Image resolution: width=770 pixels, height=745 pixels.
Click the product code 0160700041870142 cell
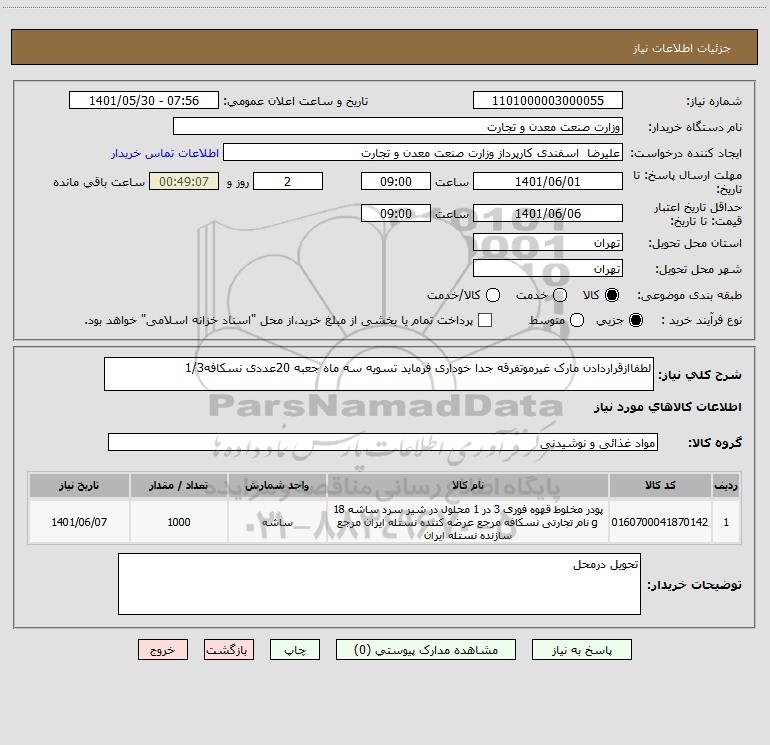(660, 522)
